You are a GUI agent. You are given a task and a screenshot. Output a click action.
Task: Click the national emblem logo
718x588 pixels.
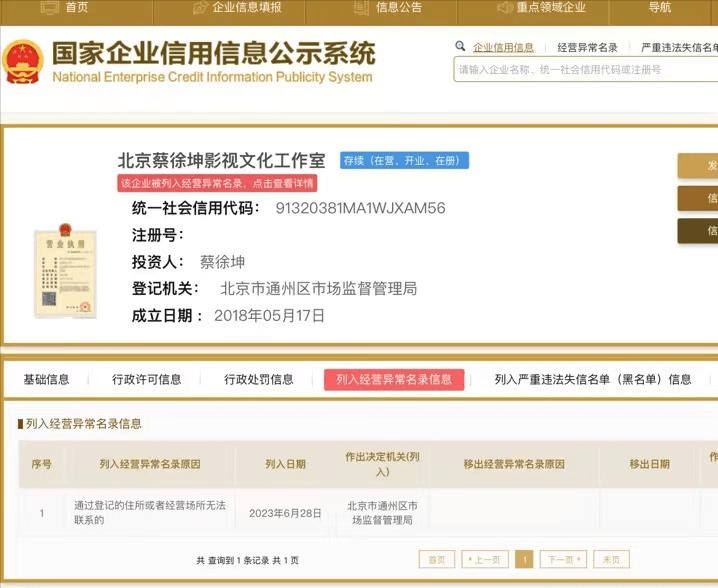pos(22,62)
